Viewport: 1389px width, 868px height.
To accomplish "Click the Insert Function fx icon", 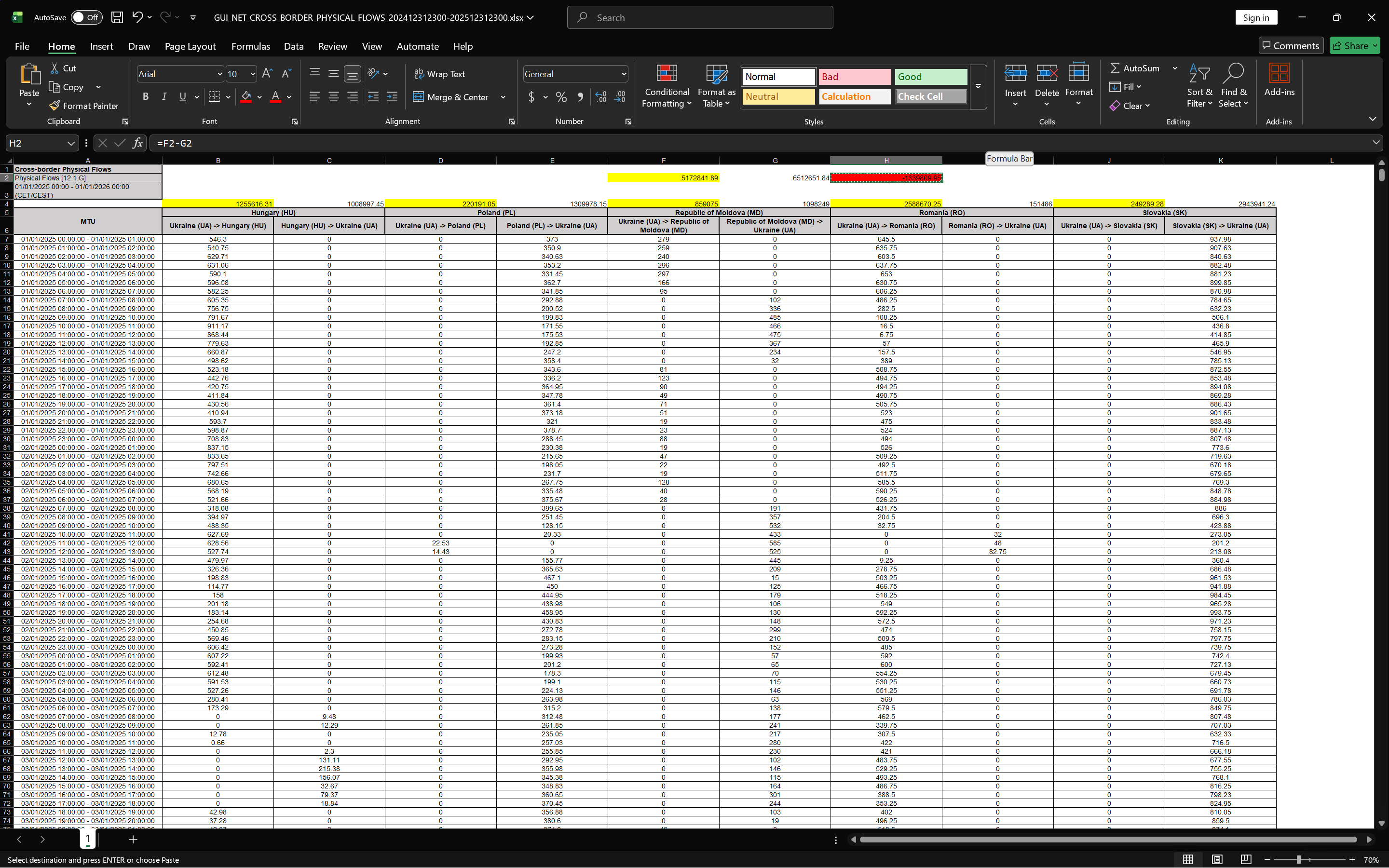I will point(138,143).
